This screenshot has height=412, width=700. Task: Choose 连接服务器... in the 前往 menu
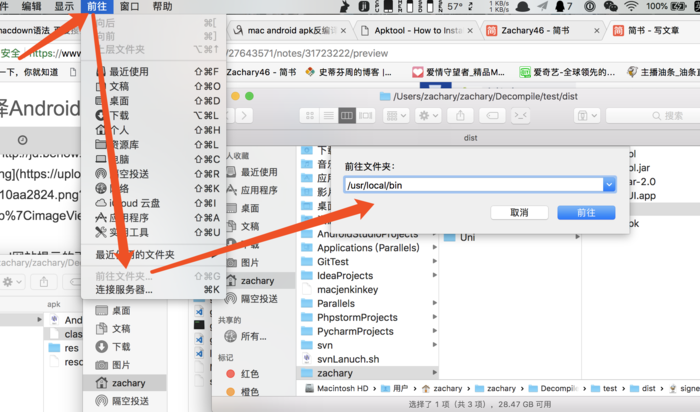point(154,289)
